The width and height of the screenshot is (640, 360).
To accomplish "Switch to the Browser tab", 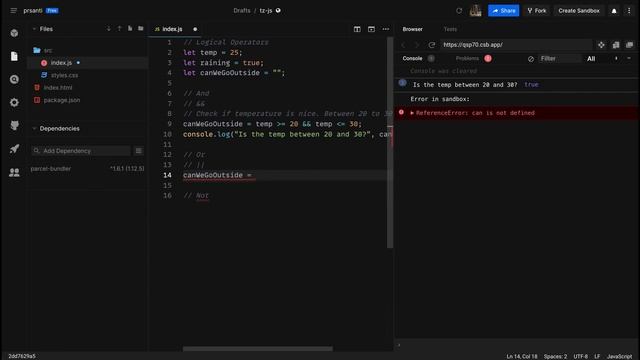I will click(413, 29).
